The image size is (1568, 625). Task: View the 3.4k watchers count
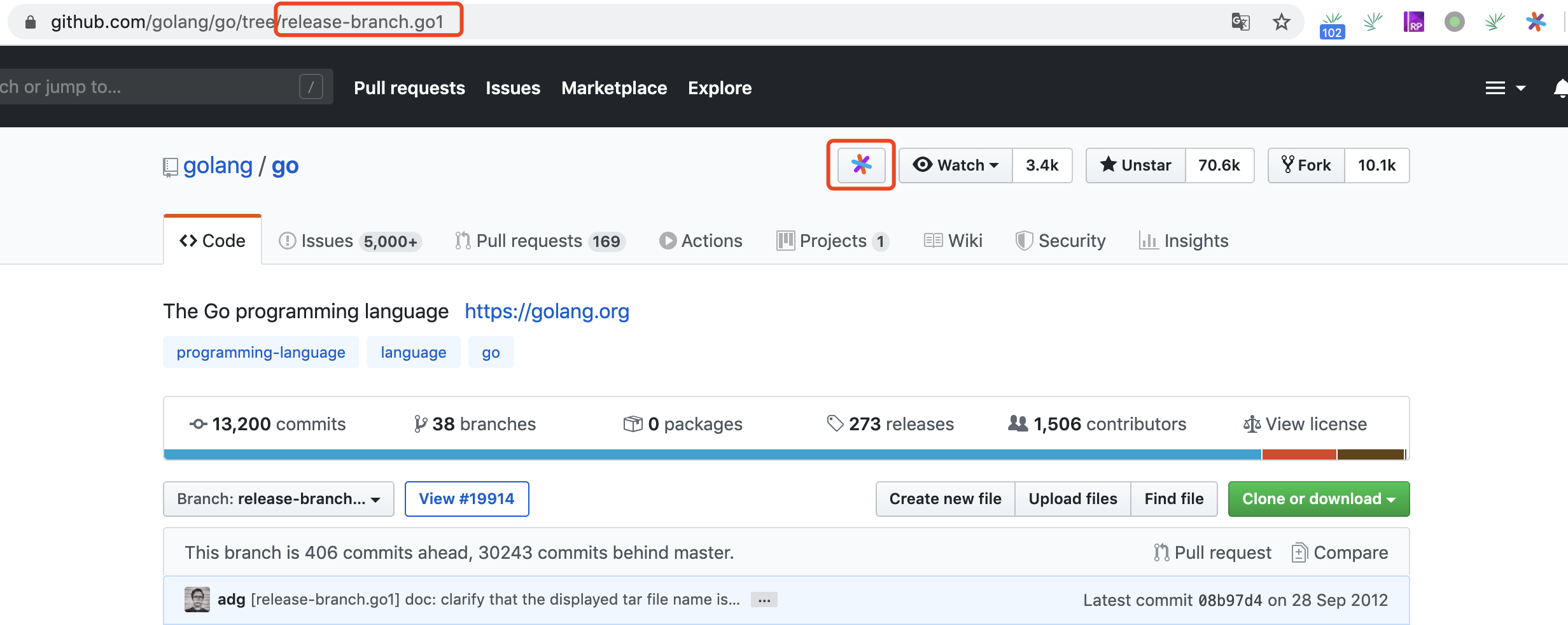pyautogui.click(x=1042, y=165)
